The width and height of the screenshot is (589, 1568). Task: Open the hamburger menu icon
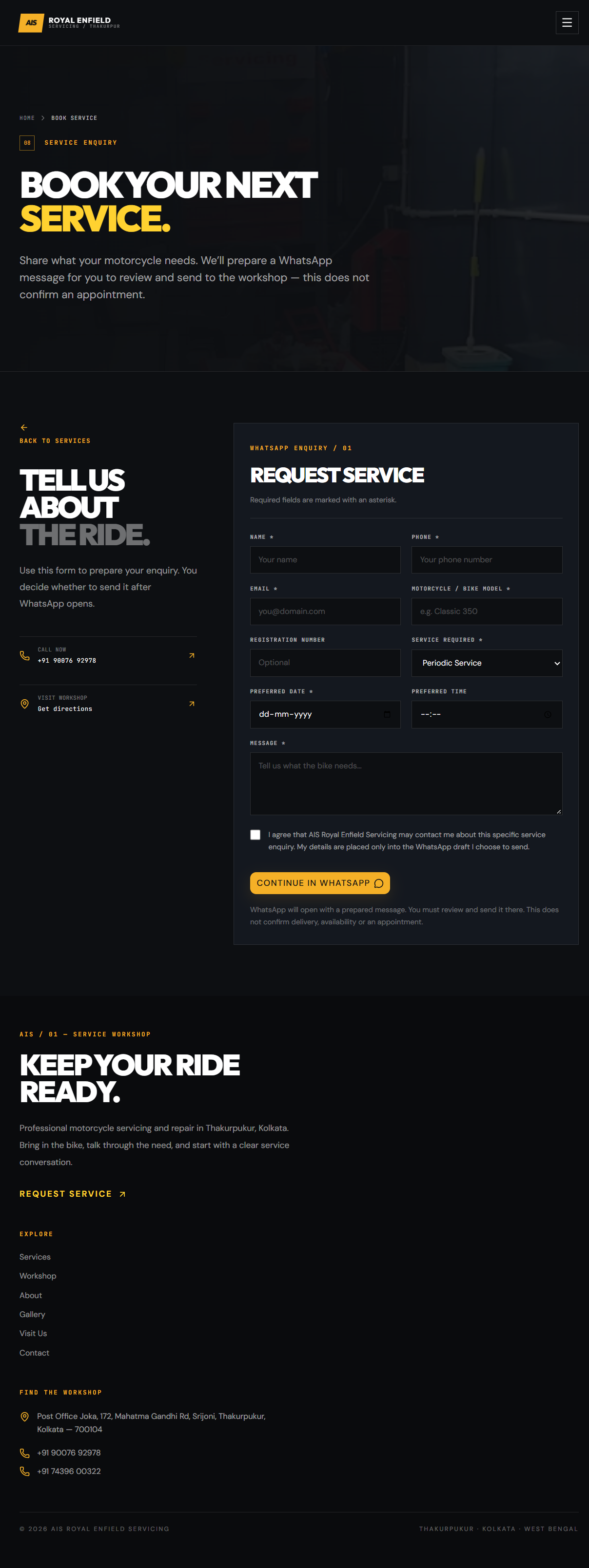567,22
